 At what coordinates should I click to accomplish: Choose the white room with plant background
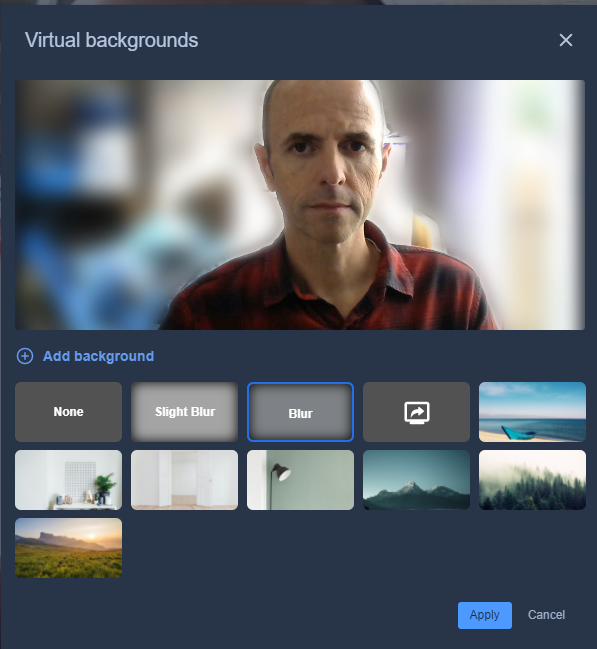pyautogui.click(x=68, y=480)
